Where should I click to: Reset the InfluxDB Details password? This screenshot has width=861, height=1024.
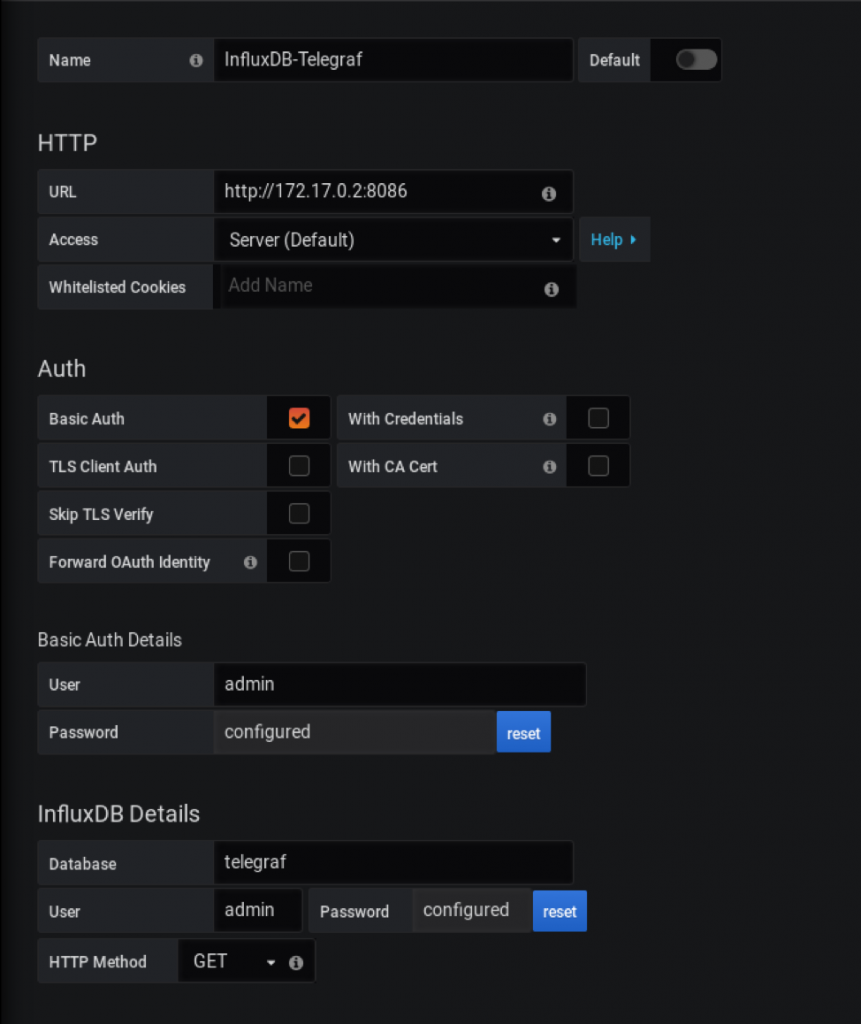tap(559, 911)
